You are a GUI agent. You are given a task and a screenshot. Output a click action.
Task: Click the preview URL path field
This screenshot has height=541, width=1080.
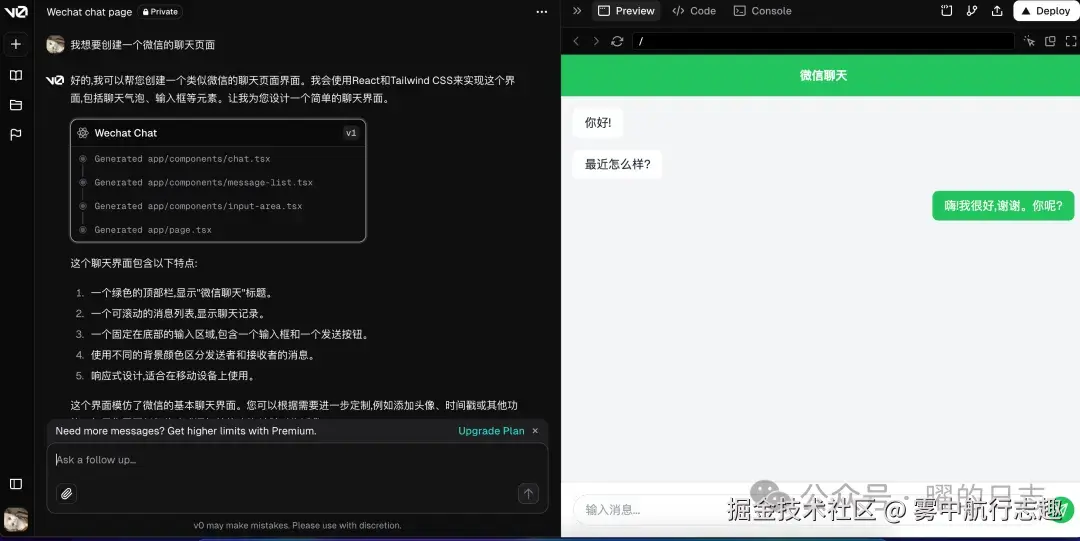point(822,41)
